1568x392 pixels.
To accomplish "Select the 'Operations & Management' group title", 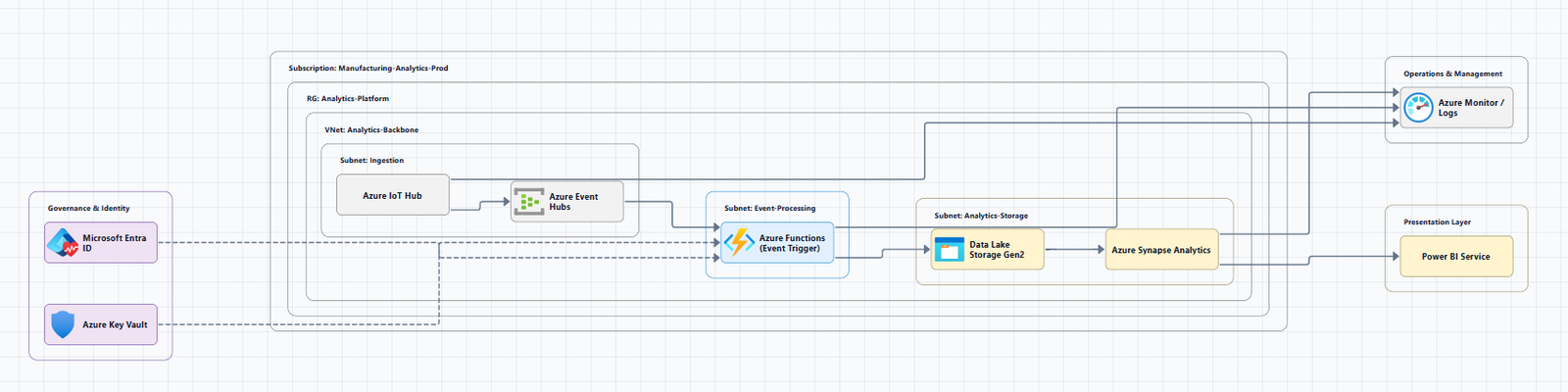I will point(1452,74).
